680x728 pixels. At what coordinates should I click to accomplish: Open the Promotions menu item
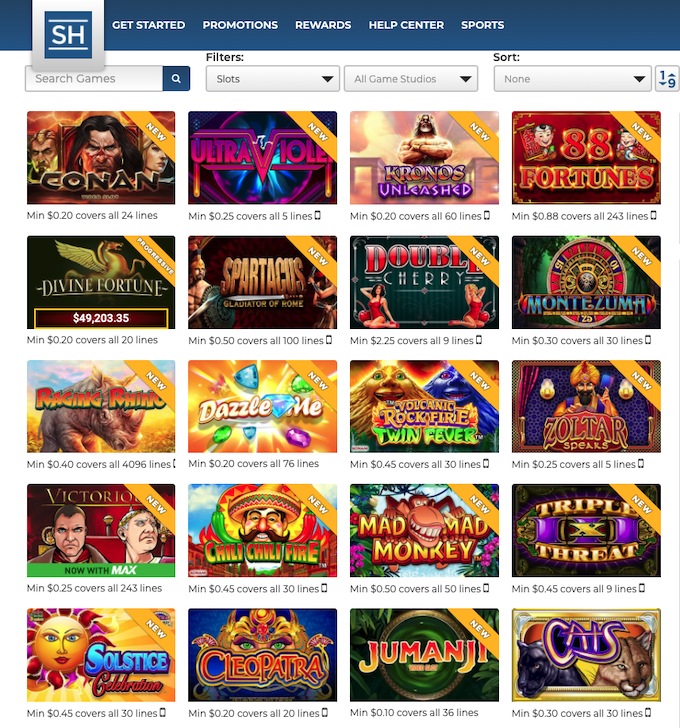[x=240, y=25]
